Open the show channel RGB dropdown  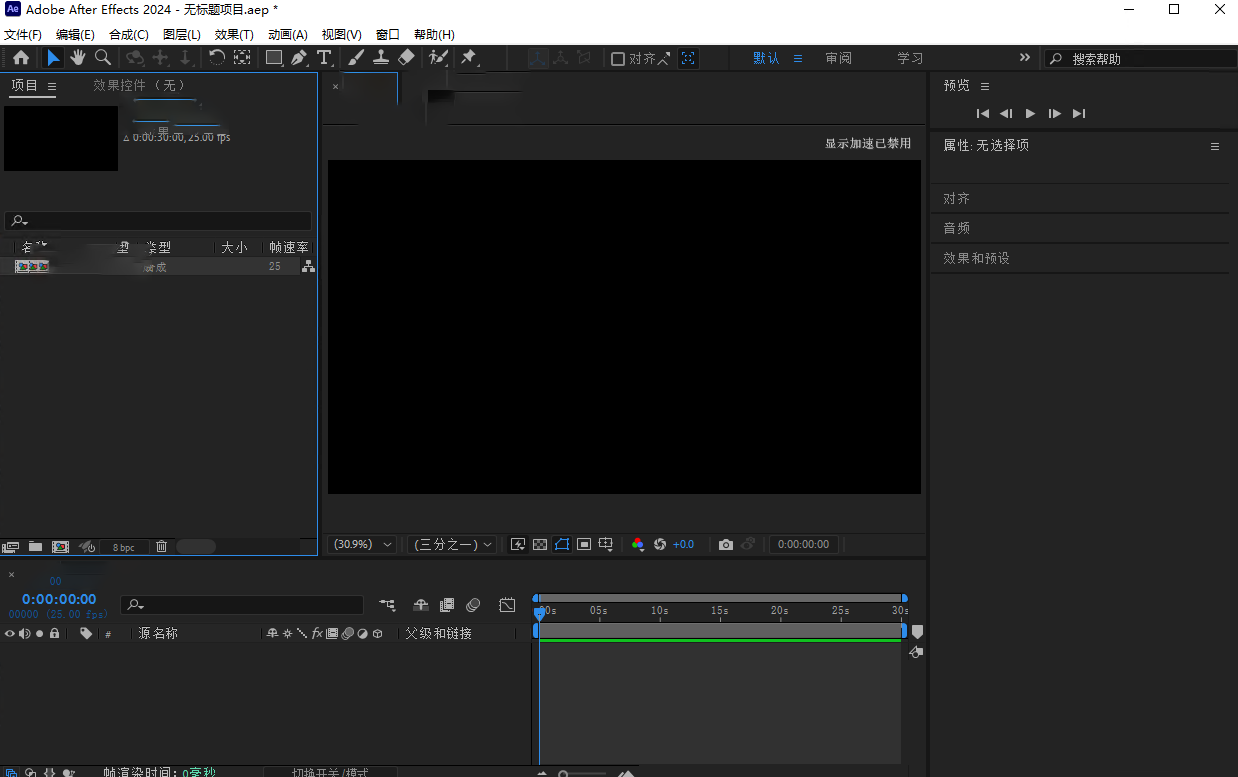click(x=638, y=544)
